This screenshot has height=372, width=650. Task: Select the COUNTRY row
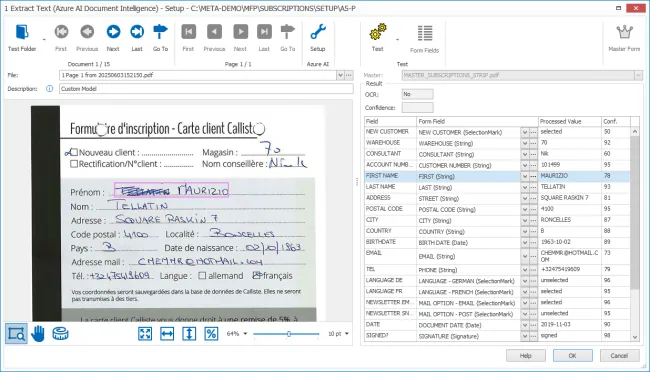click(x=497, y=231)
